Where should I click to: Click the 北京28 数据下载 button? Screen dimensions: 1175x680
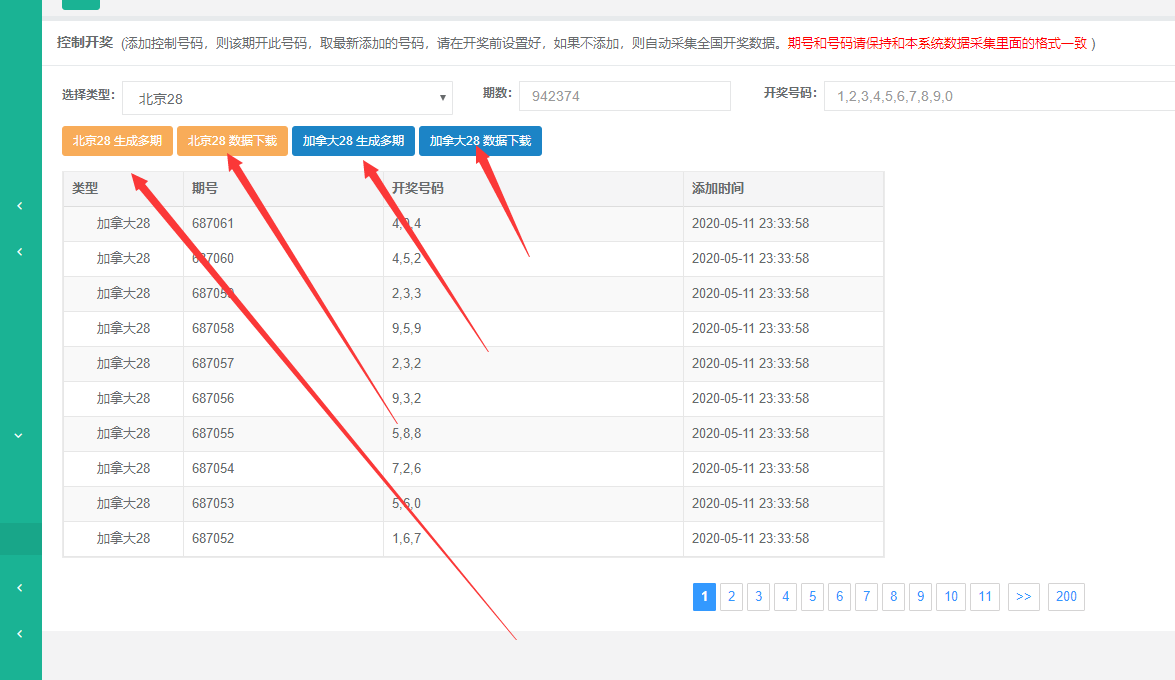[233, 141]
